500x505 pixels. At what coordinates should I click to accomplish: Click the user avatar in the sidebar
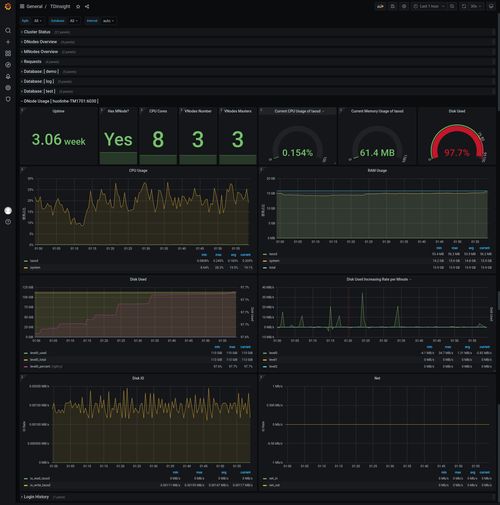pos(8,211)
